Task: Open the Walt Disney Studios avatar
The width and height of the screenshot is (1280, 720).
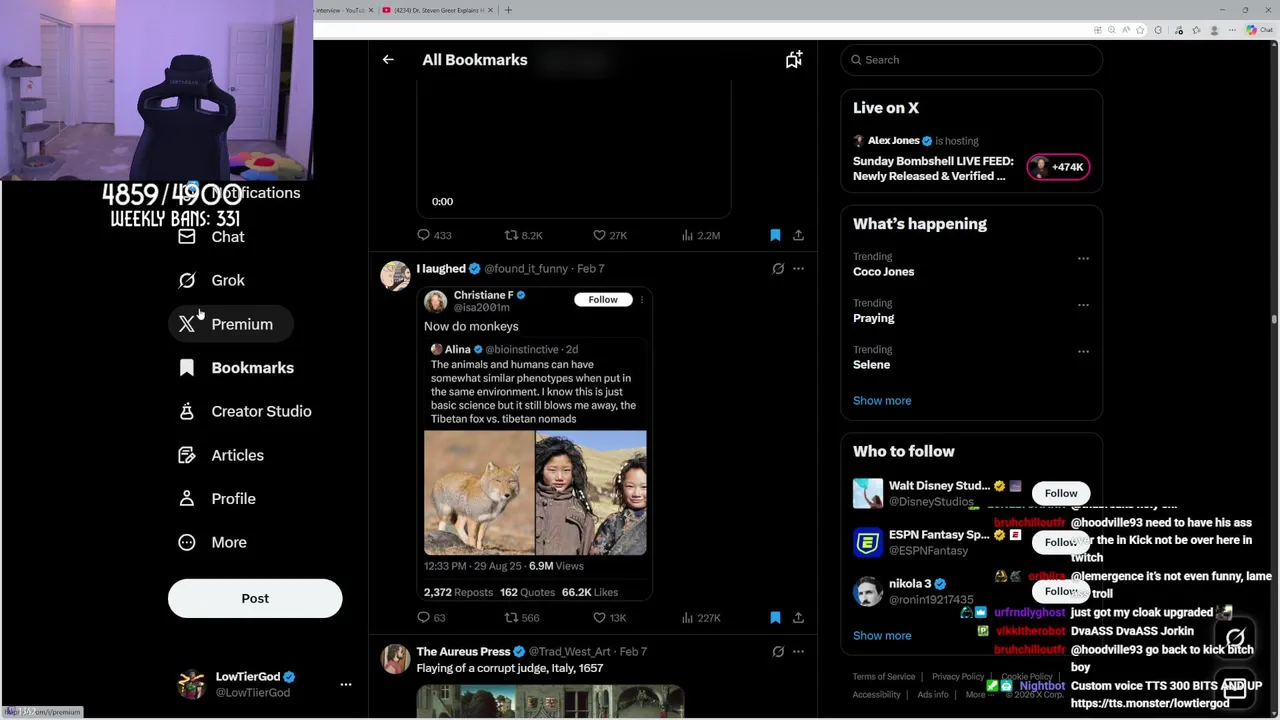Action: (x=868, y=493)
